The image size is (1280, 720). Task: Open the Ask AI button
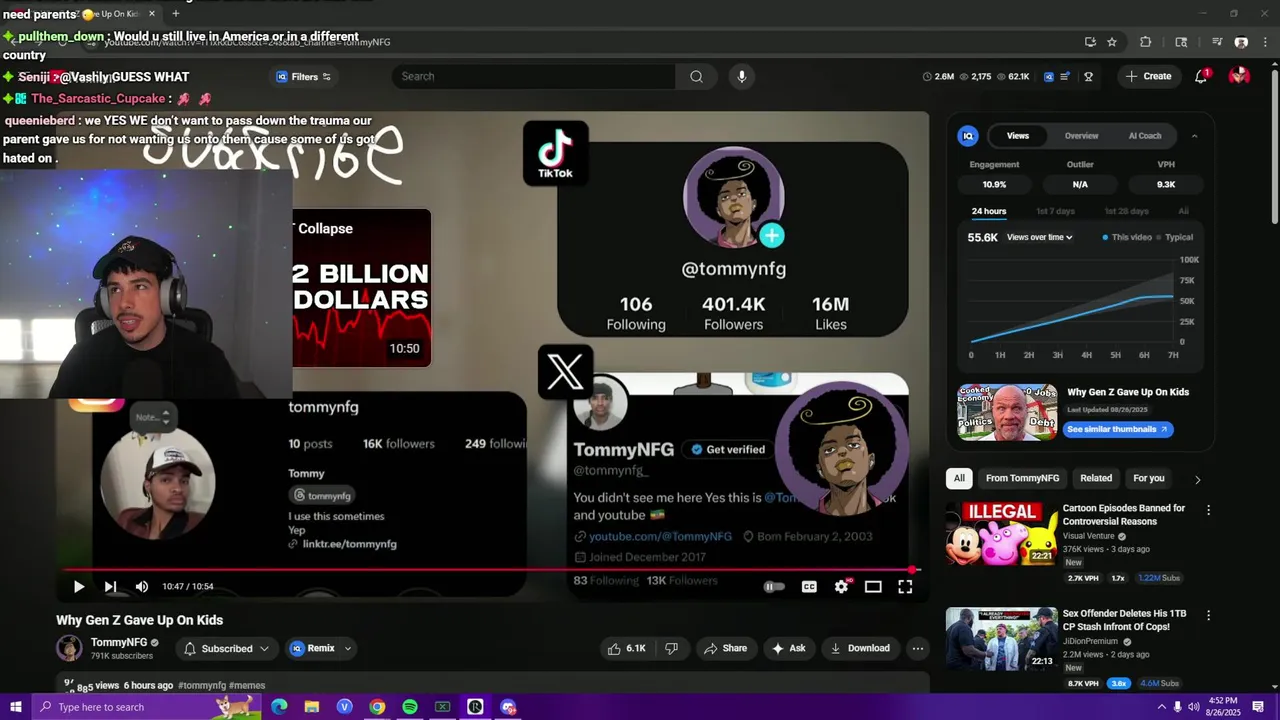point(788,648)
